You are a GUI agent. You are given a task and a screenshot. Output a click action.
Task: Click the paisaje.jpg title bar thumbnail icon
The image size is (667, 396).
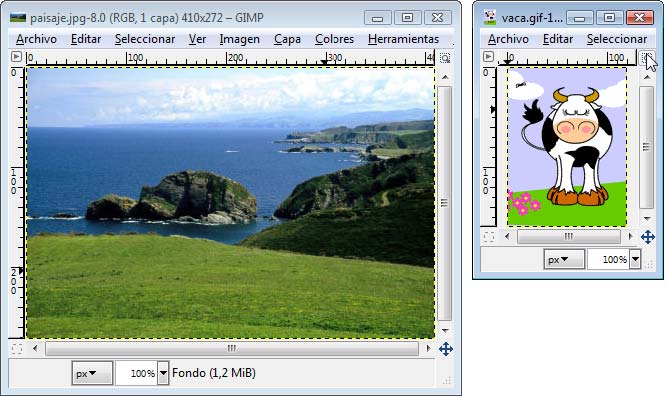point(18,17)
